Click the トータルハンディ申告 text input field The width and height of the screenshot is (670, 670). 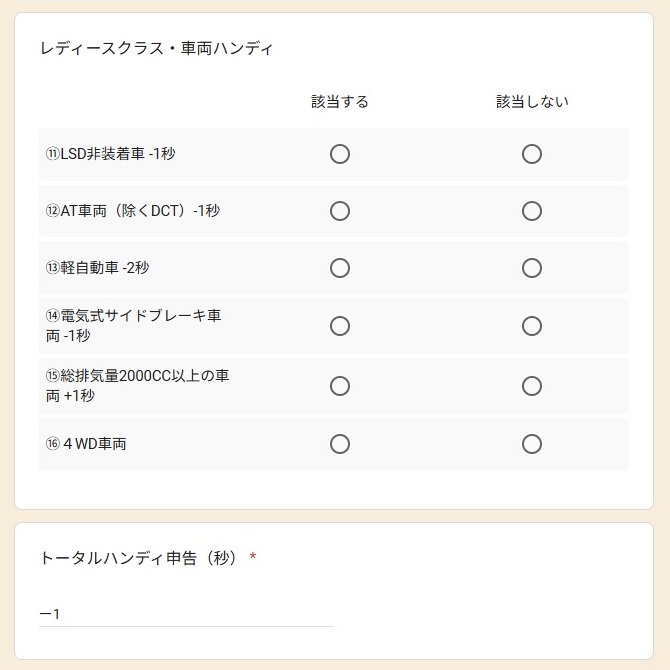186,613
